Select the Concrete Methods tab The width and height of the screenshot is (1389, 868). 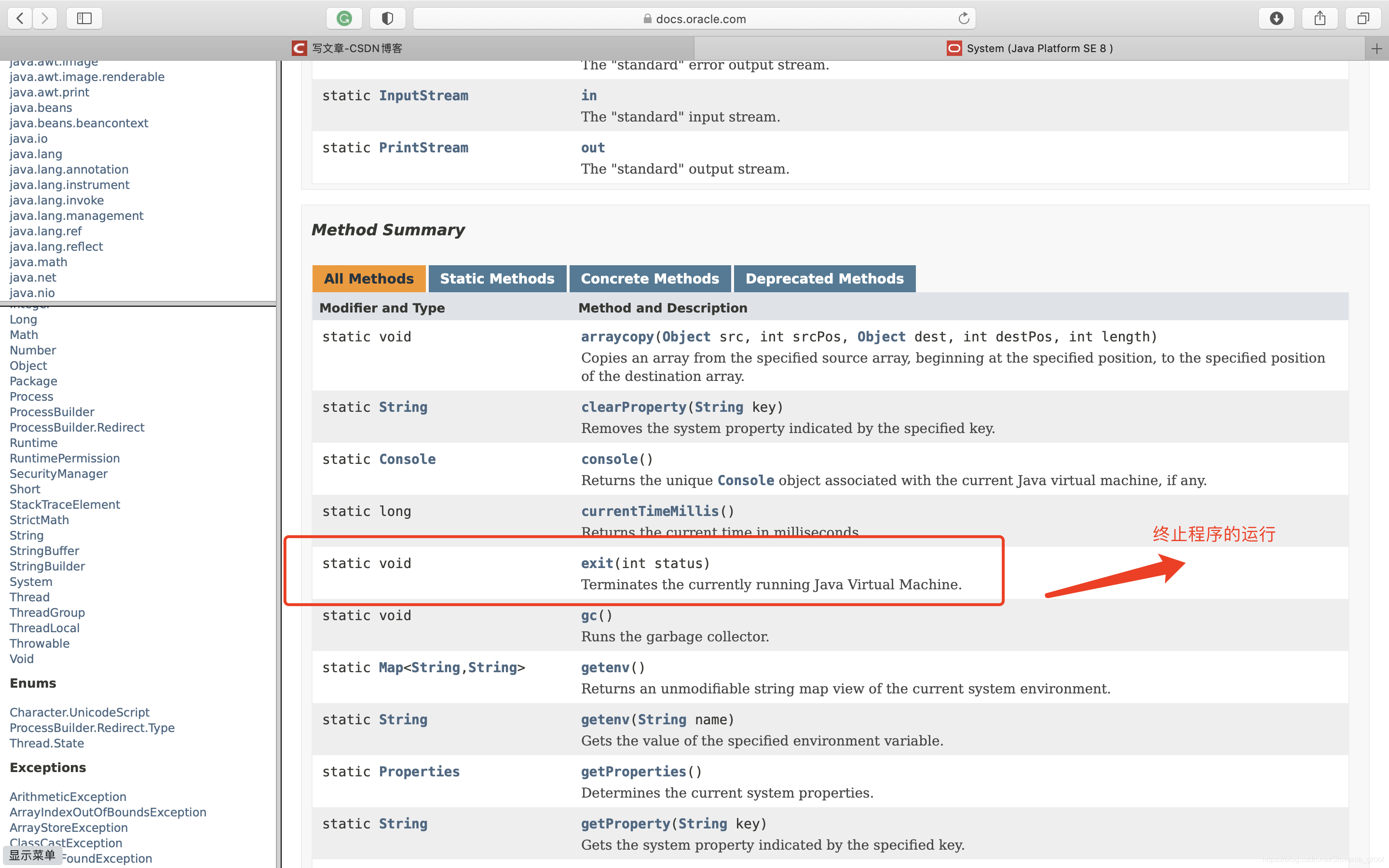click(650, 279)
